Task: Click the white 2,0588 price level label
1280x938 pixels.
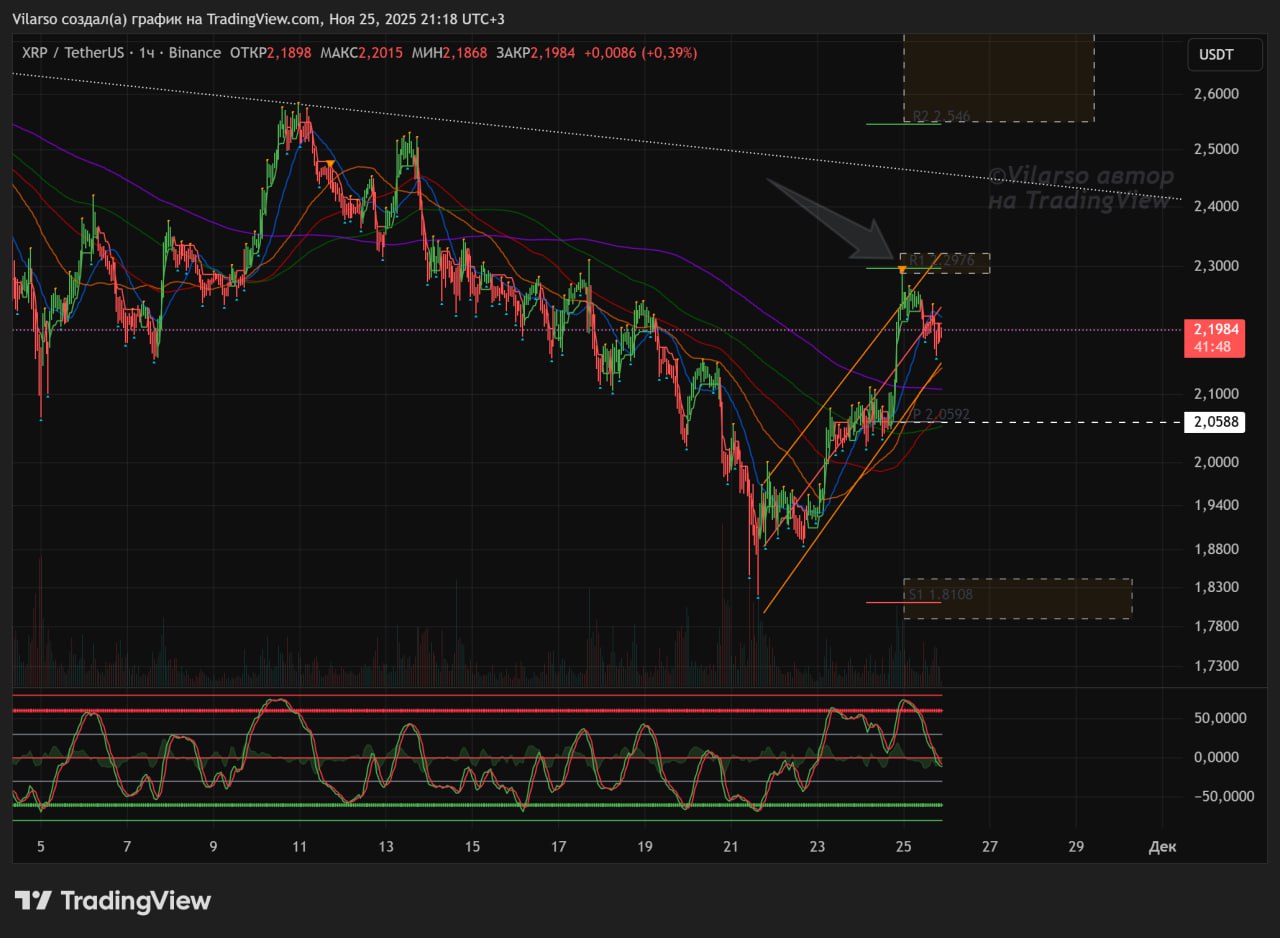Action: click(x=1214, y=422)
